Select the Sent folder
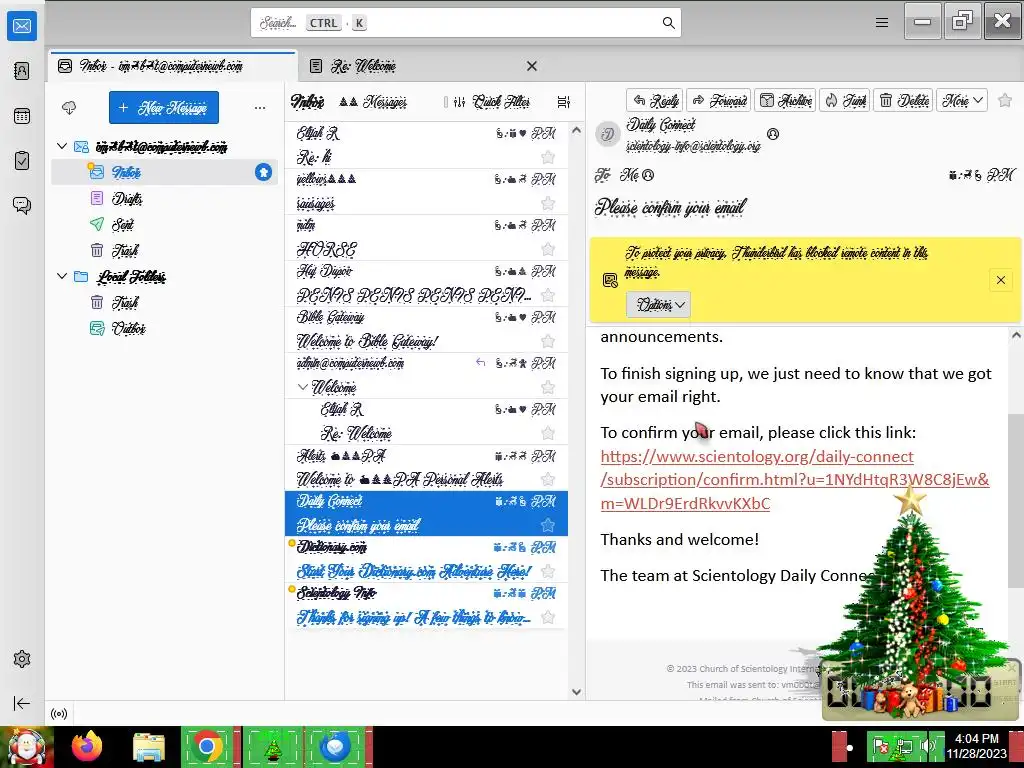 pos(165,225)
